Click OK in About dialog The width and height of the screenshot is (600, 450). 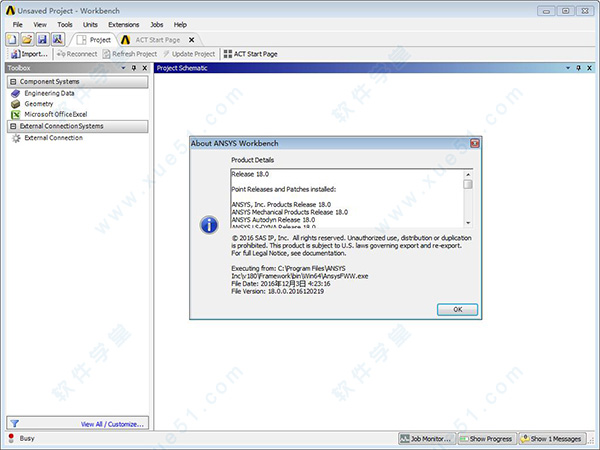point(457,310)
